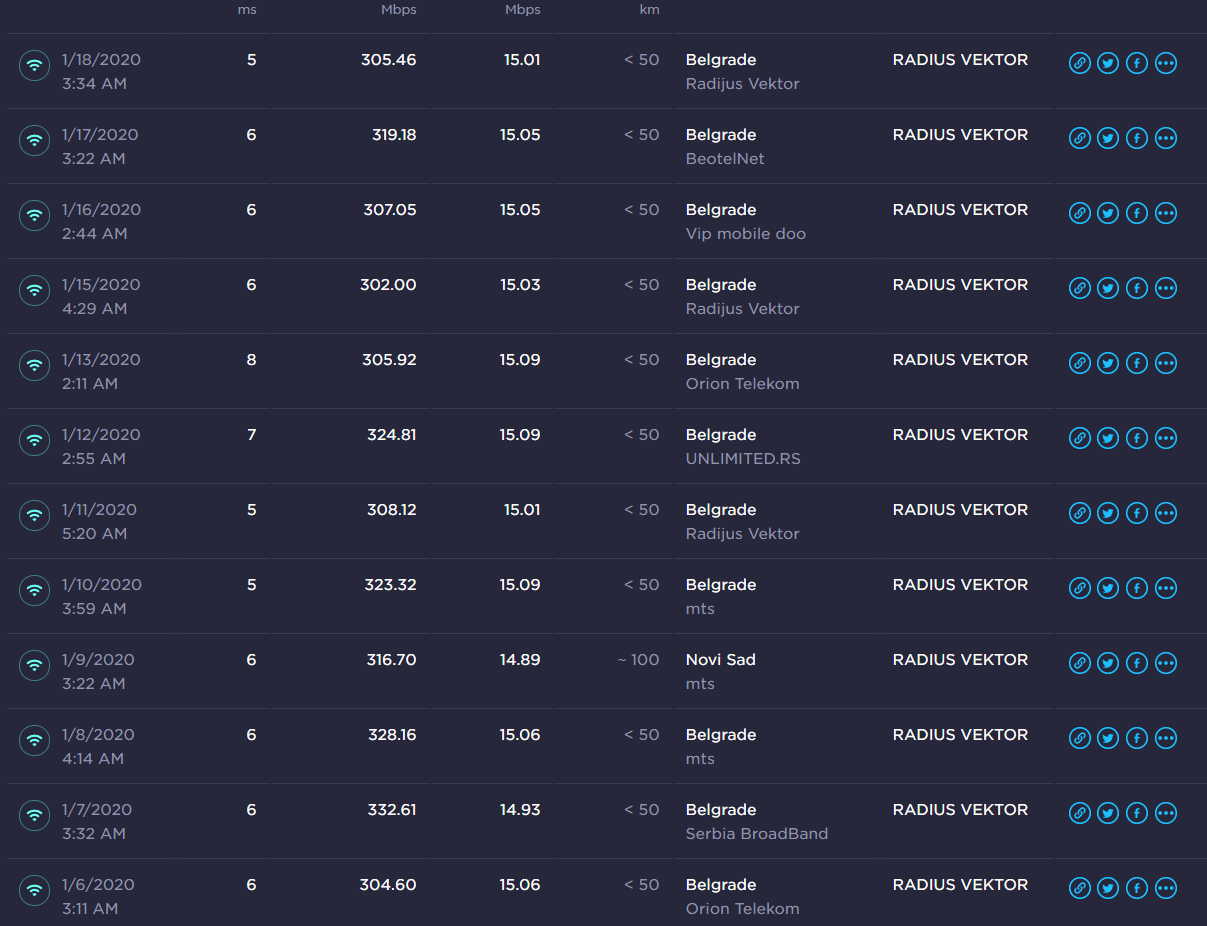Share 1/17/2020 result on Twitter

1108,138
